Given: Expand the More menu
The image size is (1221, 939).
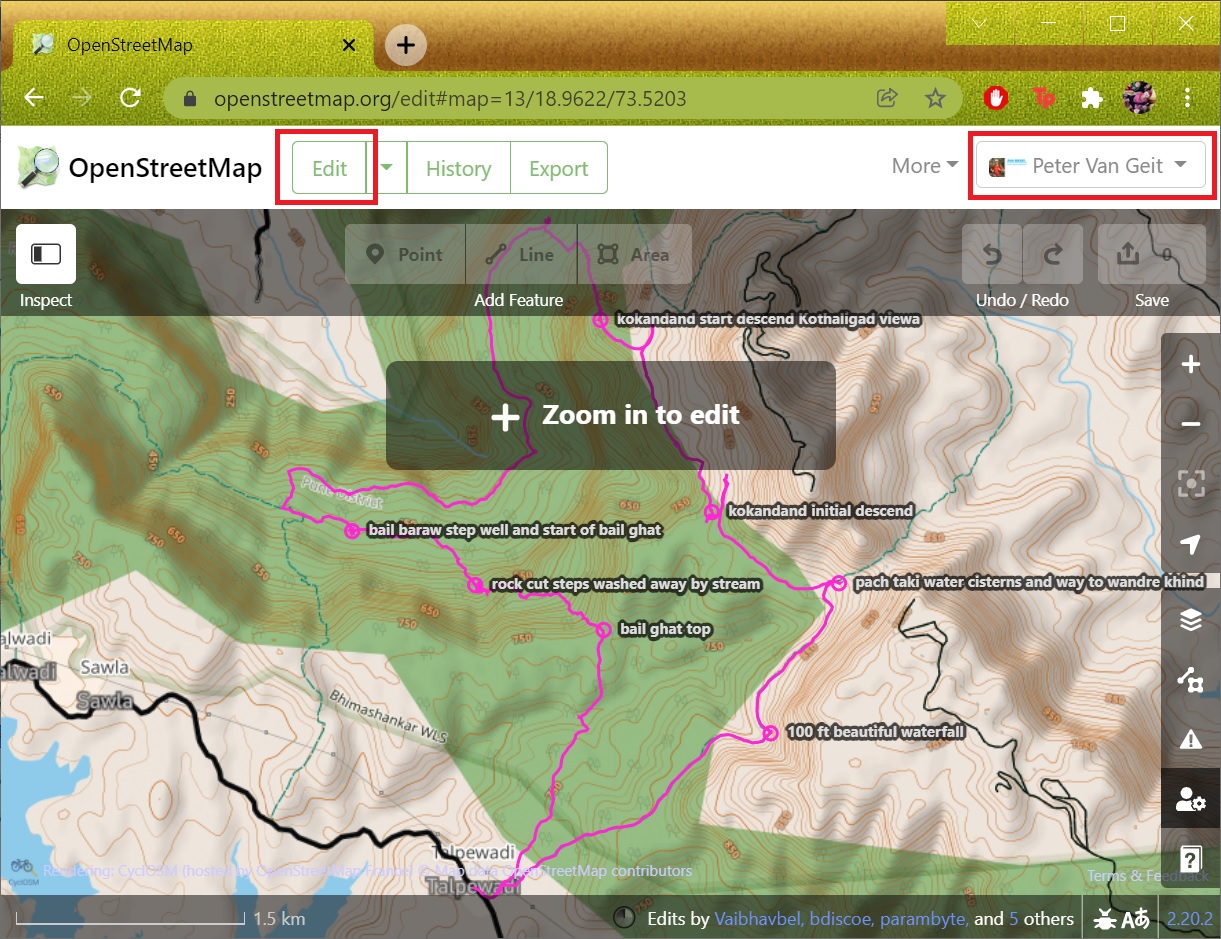Looking at the screenshot, I should pos(925,166).
